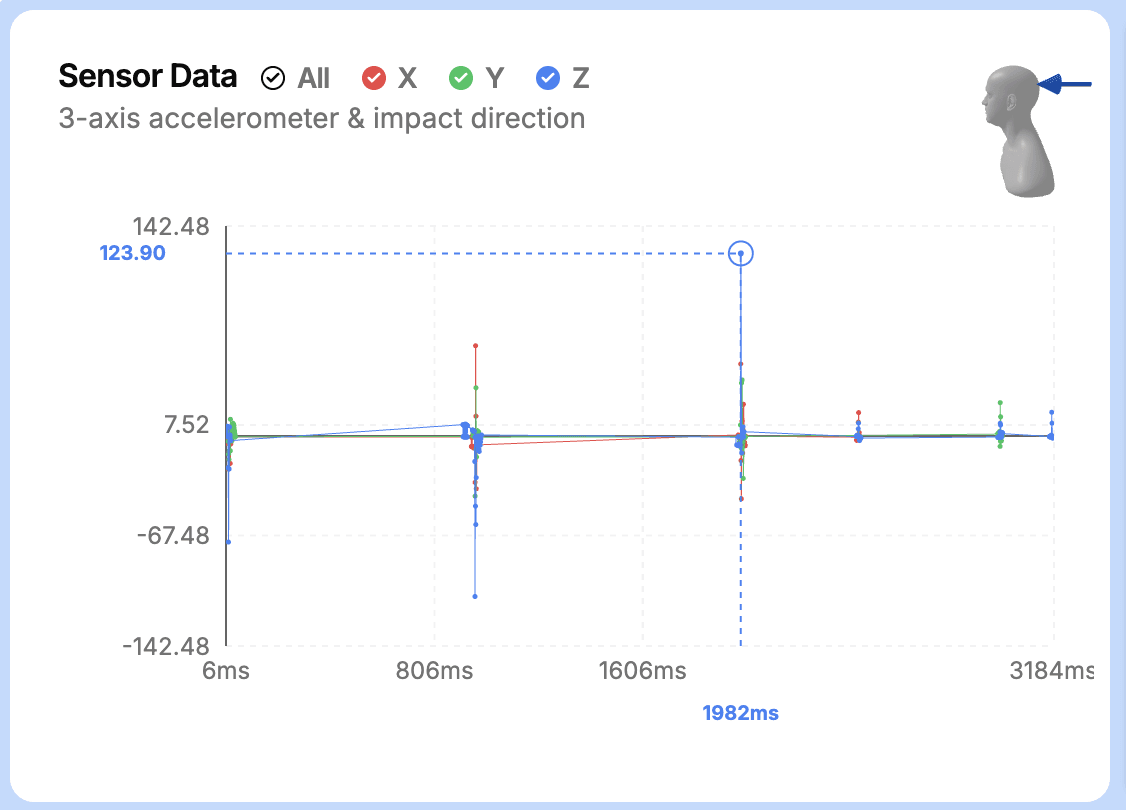Click the green Y axis check icon
The height and width of the screenshot is (810, 1126).
[x=463, y=77]
